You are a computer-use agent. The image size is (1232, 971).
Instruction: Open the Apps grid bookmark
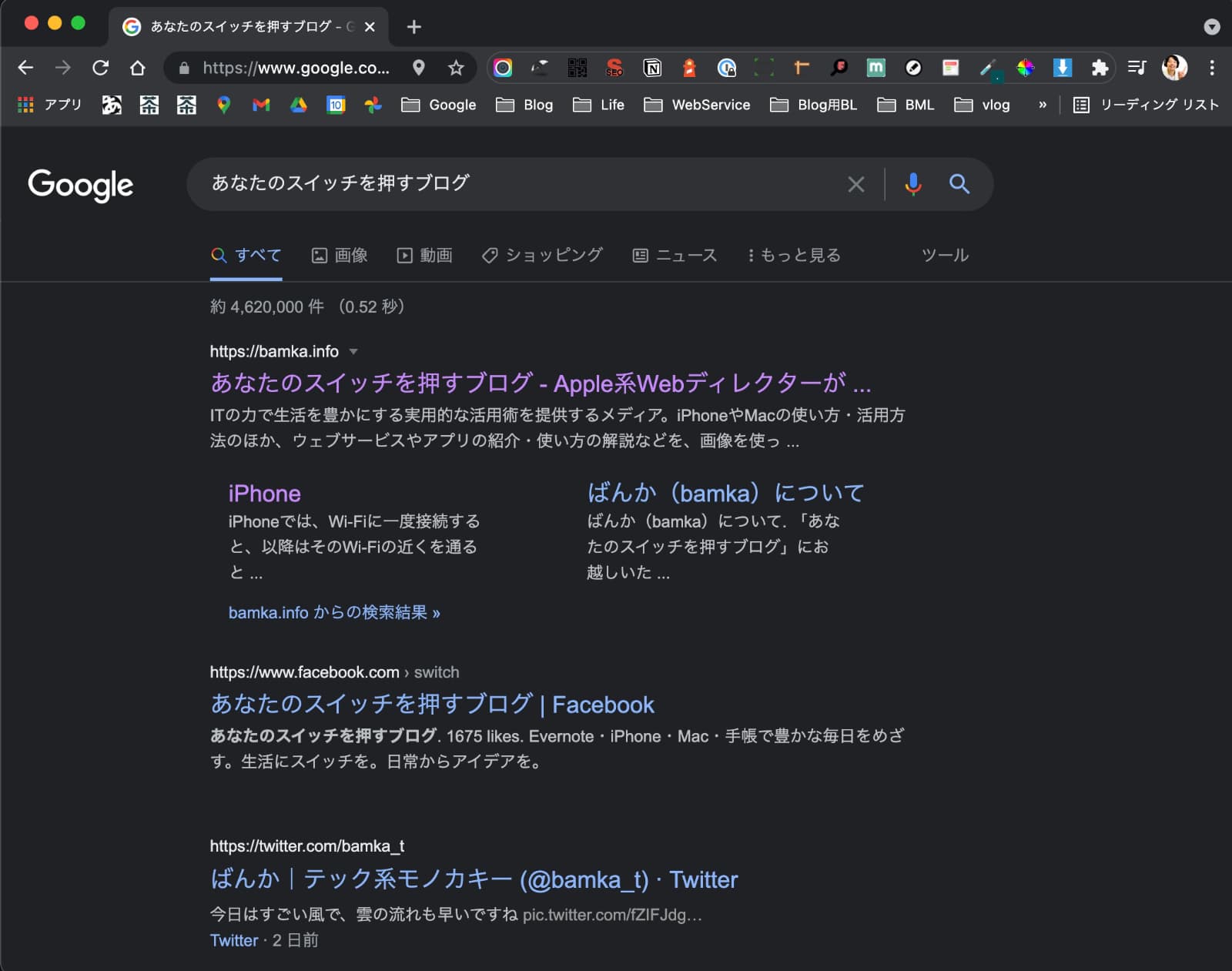[x=49, y=105]
